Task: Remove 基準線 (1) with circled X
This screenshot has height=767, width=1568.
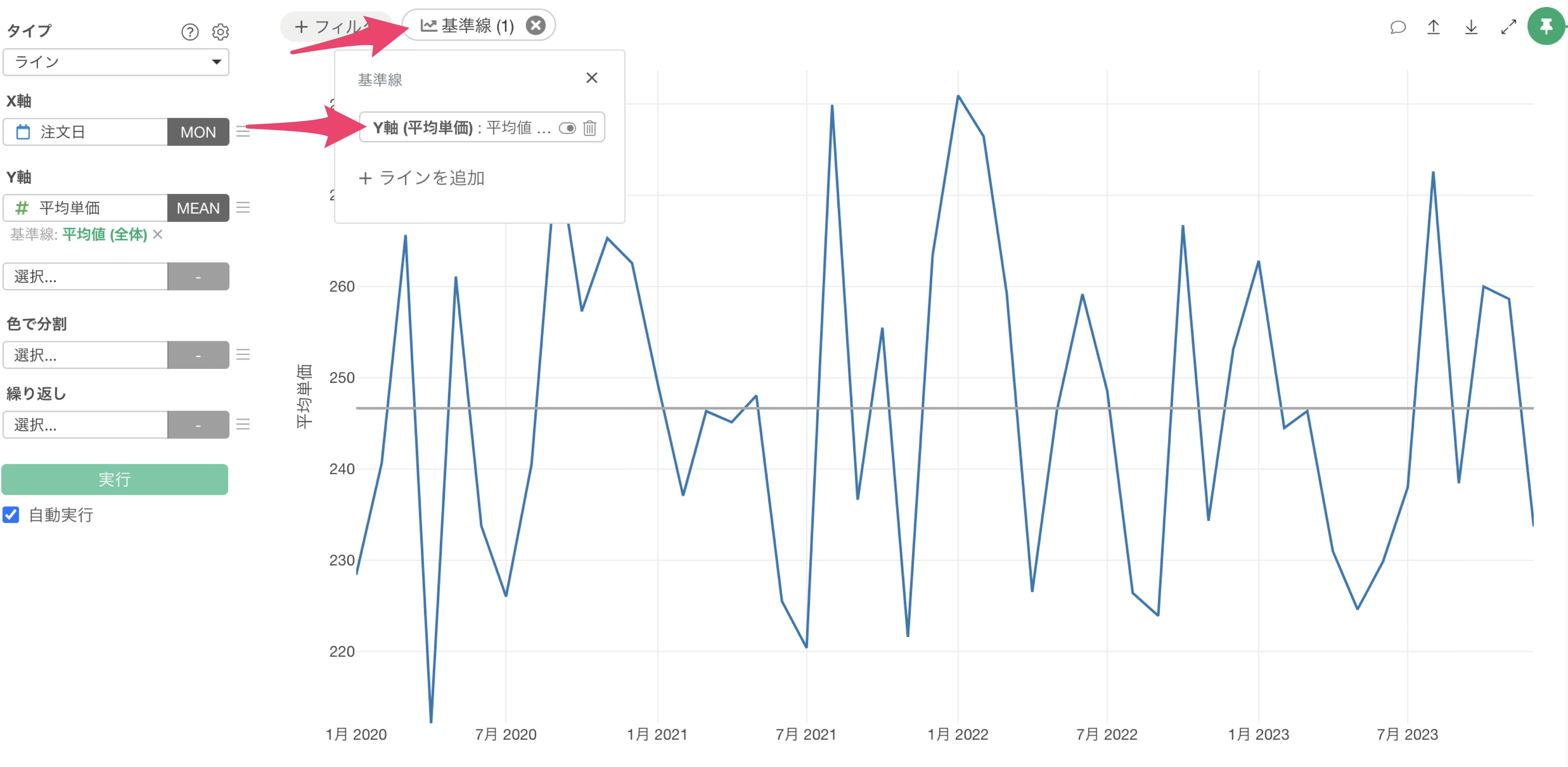Action: [x=535, y=26]
